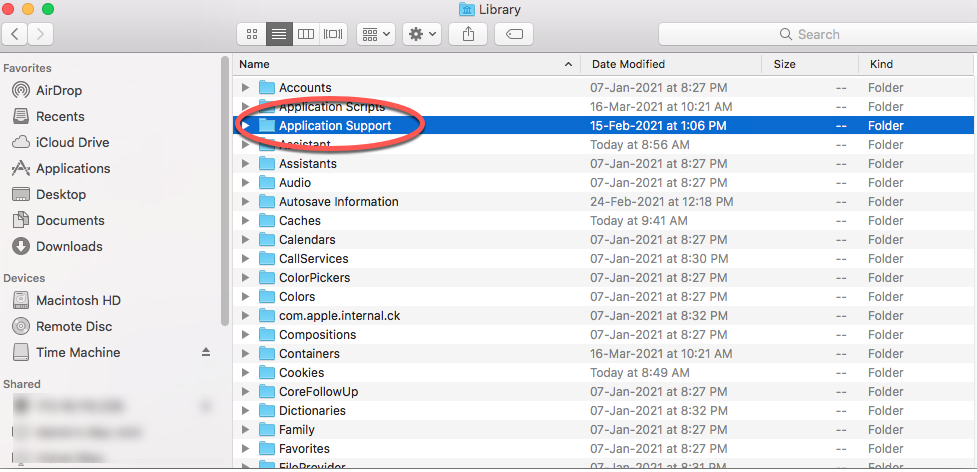
Task: Eject the Time Machine drive
Action: coord(206,352)
